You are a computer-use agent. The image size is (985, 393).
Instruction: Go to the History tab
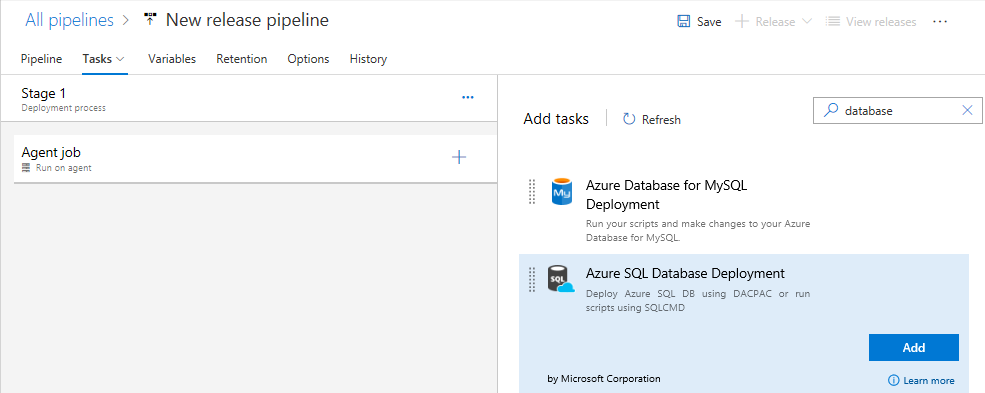(x=368, y=59)
